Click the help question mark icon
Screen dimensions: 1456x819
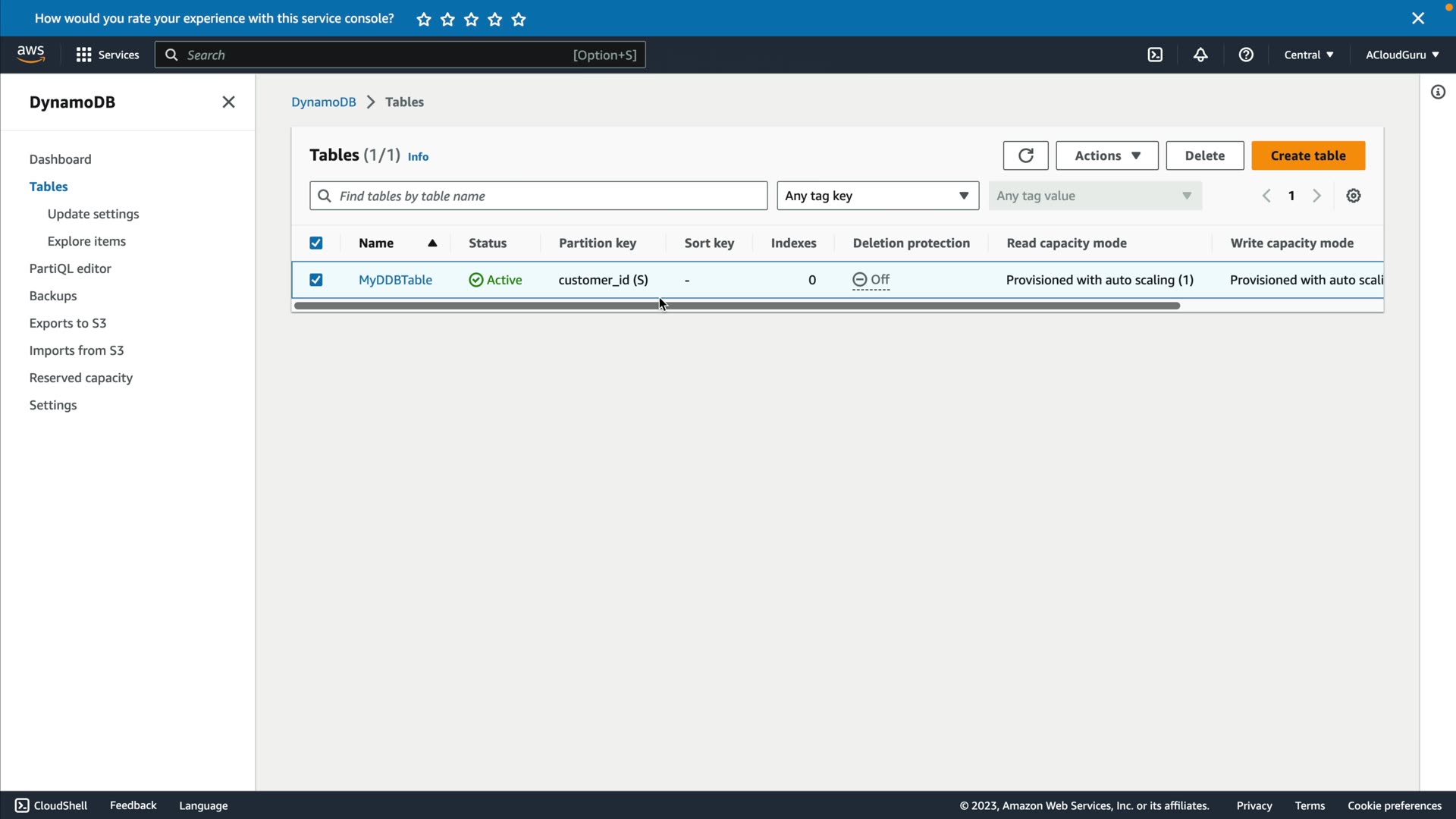[1246, 55]
